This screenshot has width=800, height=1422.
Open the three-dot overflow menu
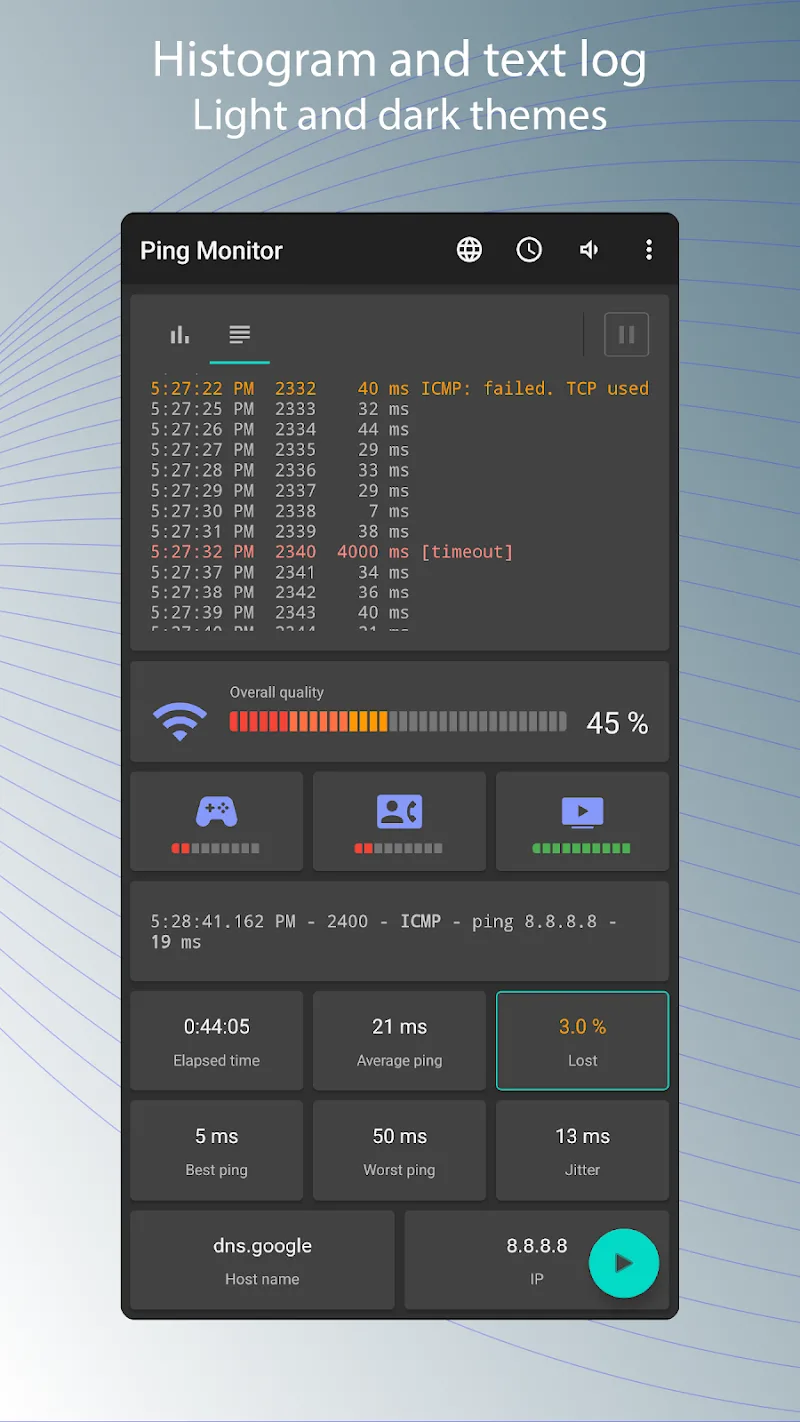649,250
